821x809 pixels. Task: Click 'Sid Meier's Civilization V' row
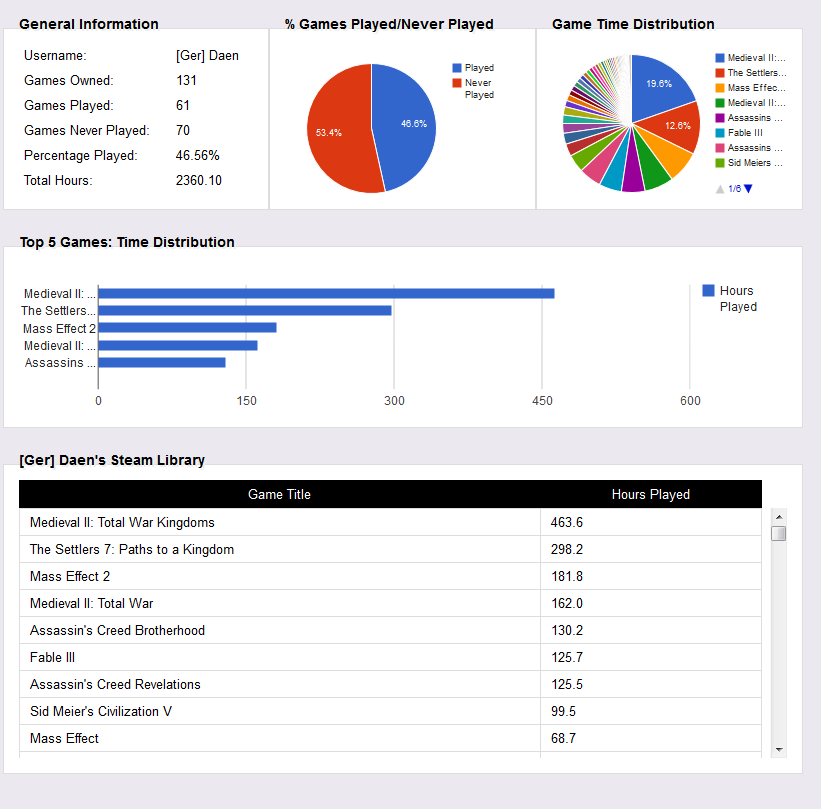tap(391, 711)
